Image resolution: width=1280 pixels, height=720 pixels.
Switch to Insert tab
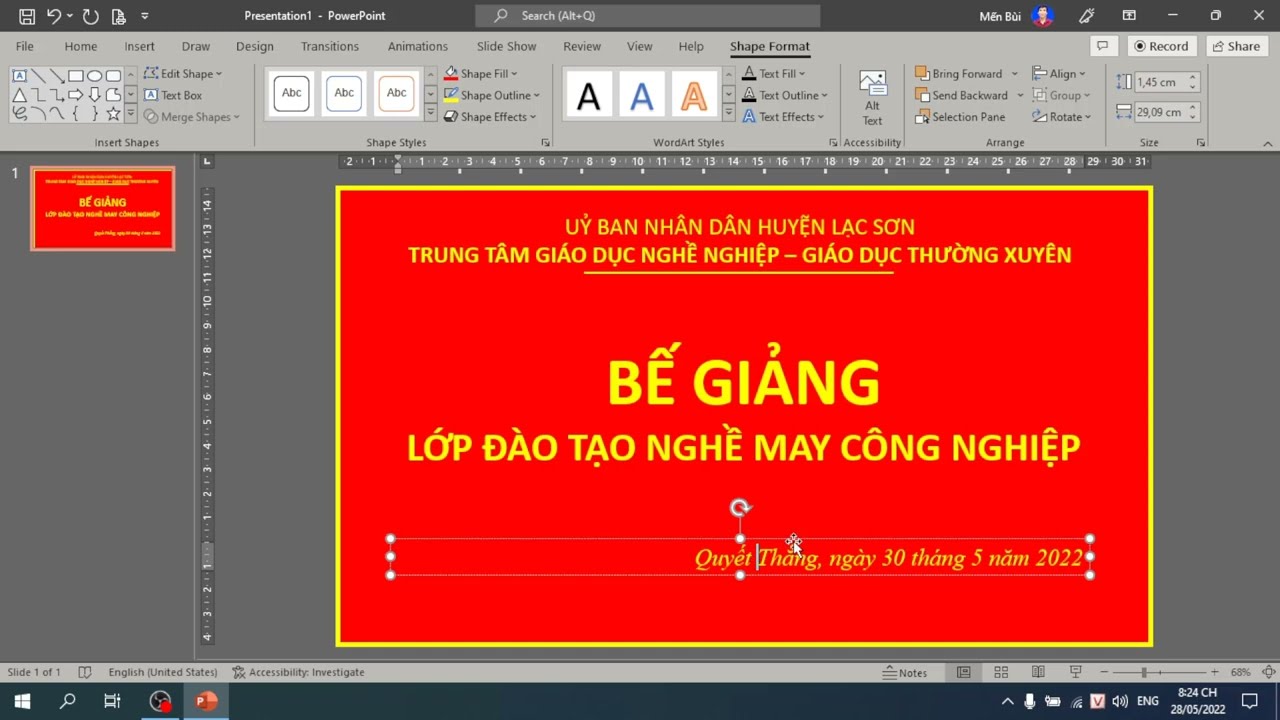[139, 46]
